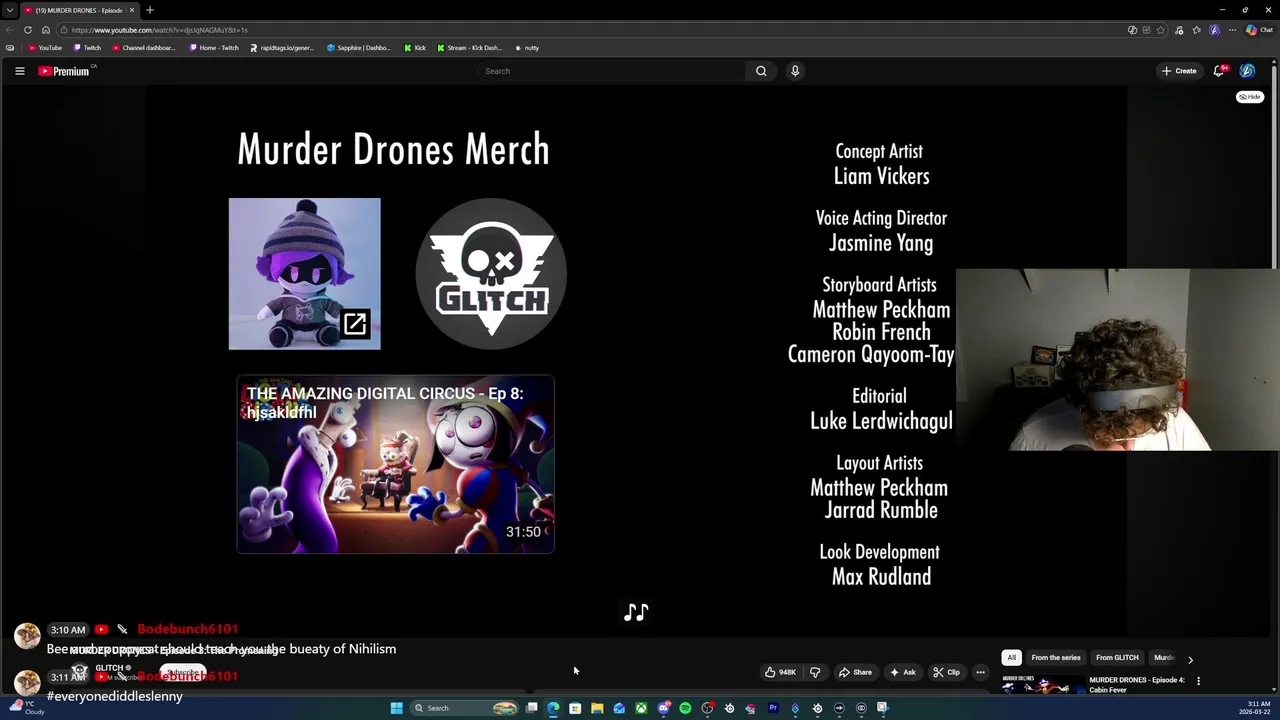Like the video with 948K likes

780,672
